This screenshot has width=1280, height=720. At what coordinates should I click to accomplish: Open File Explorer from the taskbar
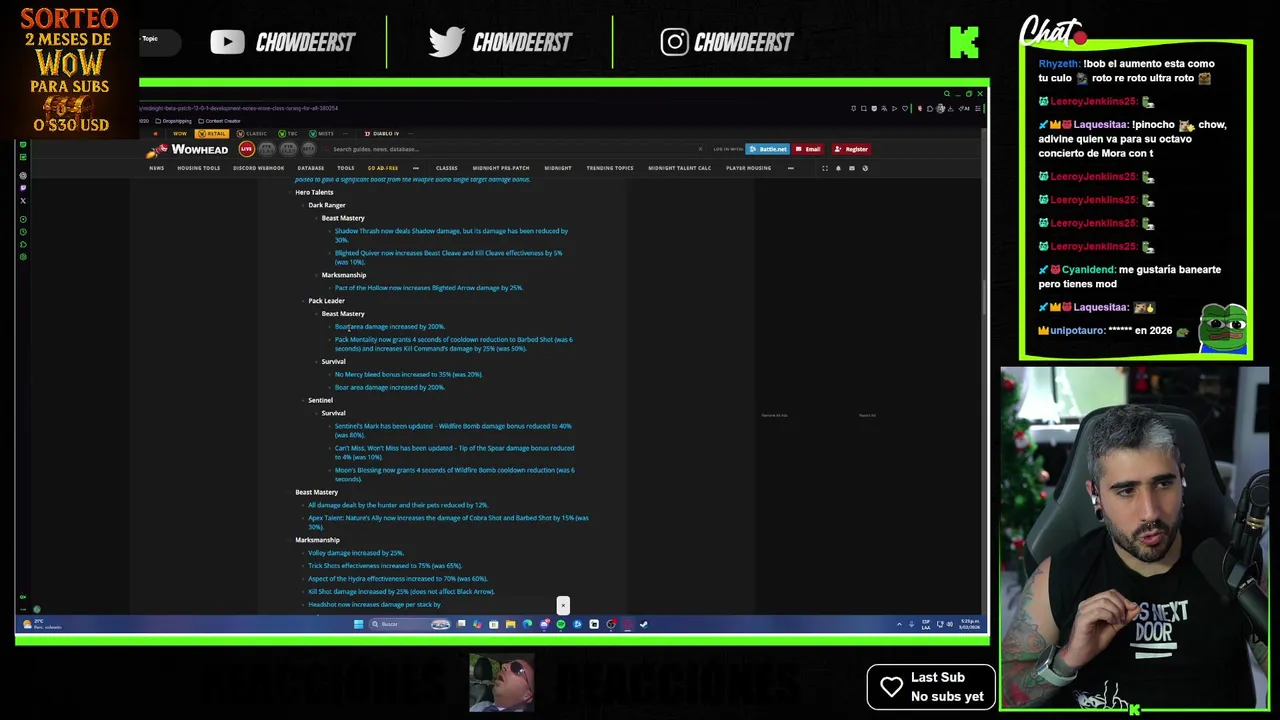pyautogui.click(x=511, y=624)
